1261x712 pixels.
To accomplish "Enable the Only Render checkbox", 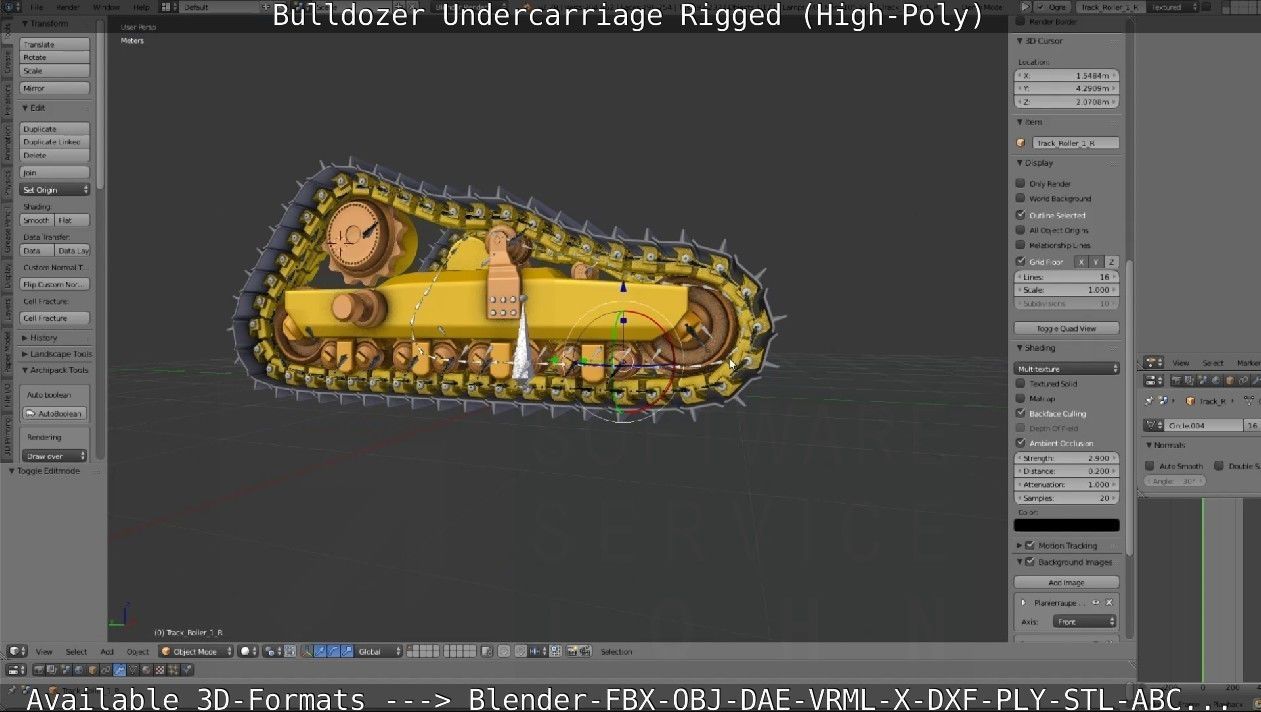I will point(1020,183).
